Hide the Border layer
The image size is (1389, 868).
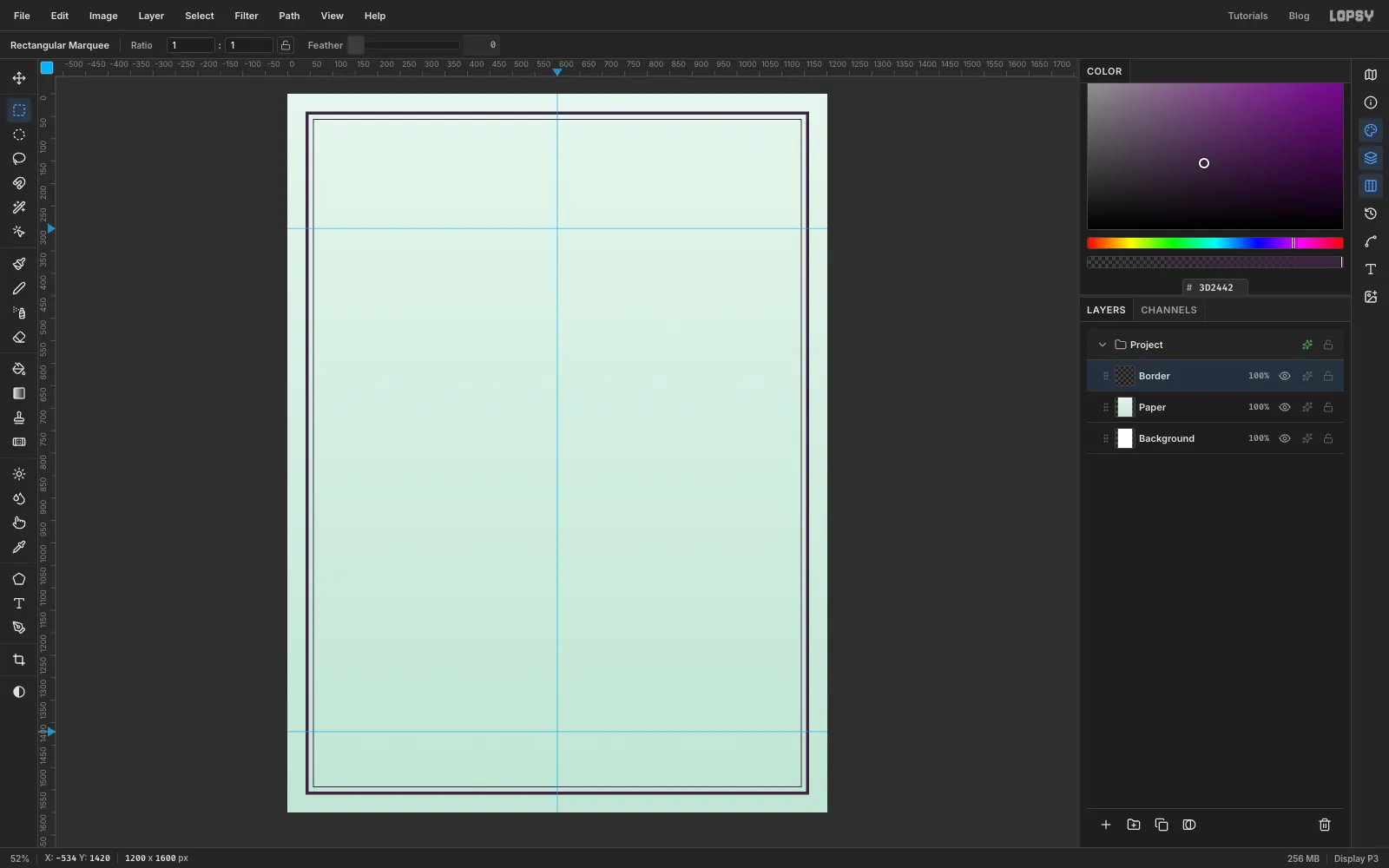coord(1285,376)
